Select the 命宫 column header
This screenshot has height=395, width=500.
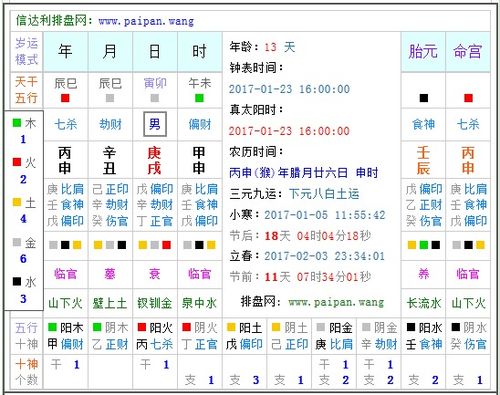468,52
